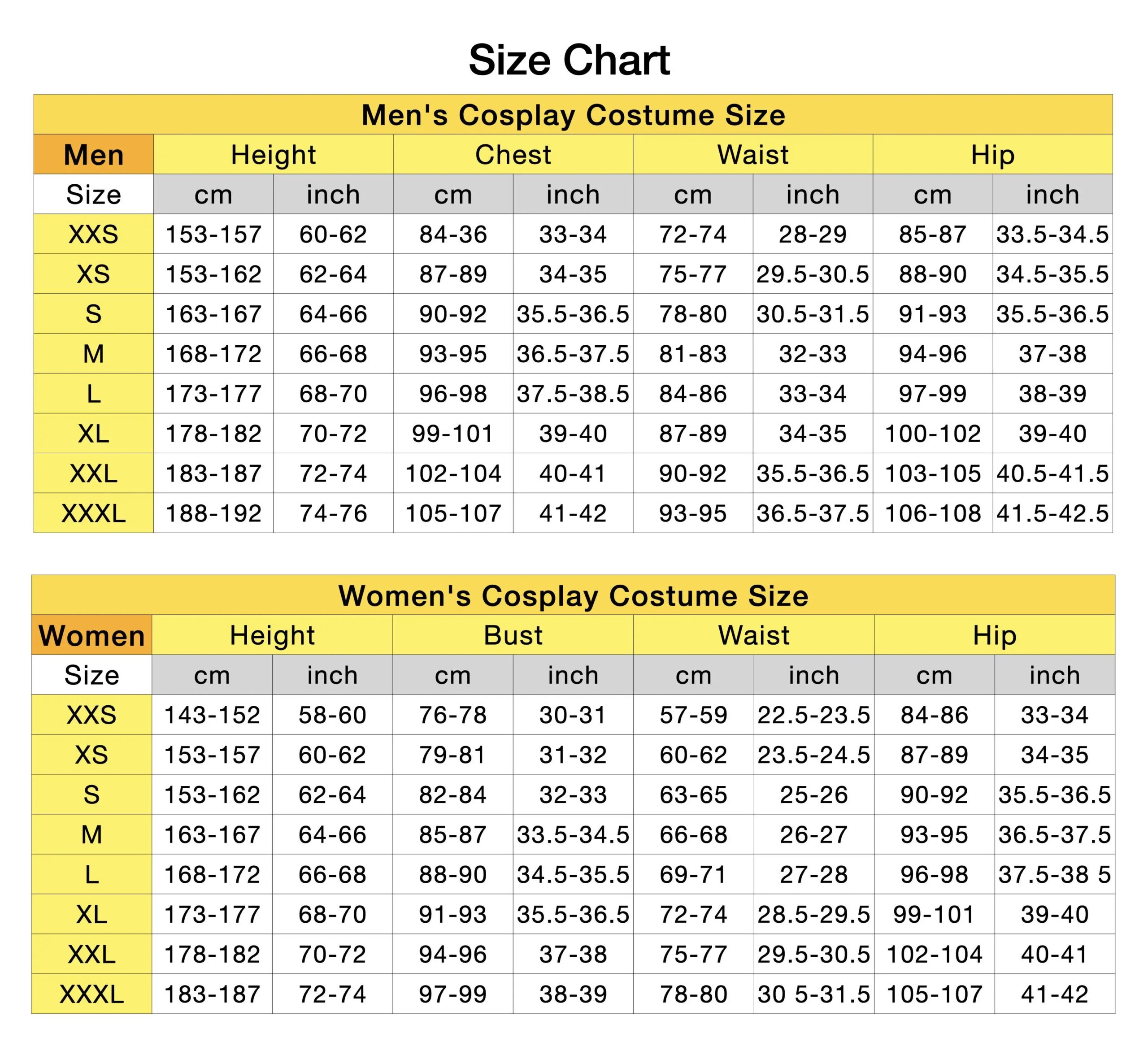
Task: Select the orange Men header cell
Action: coord(94,155)
